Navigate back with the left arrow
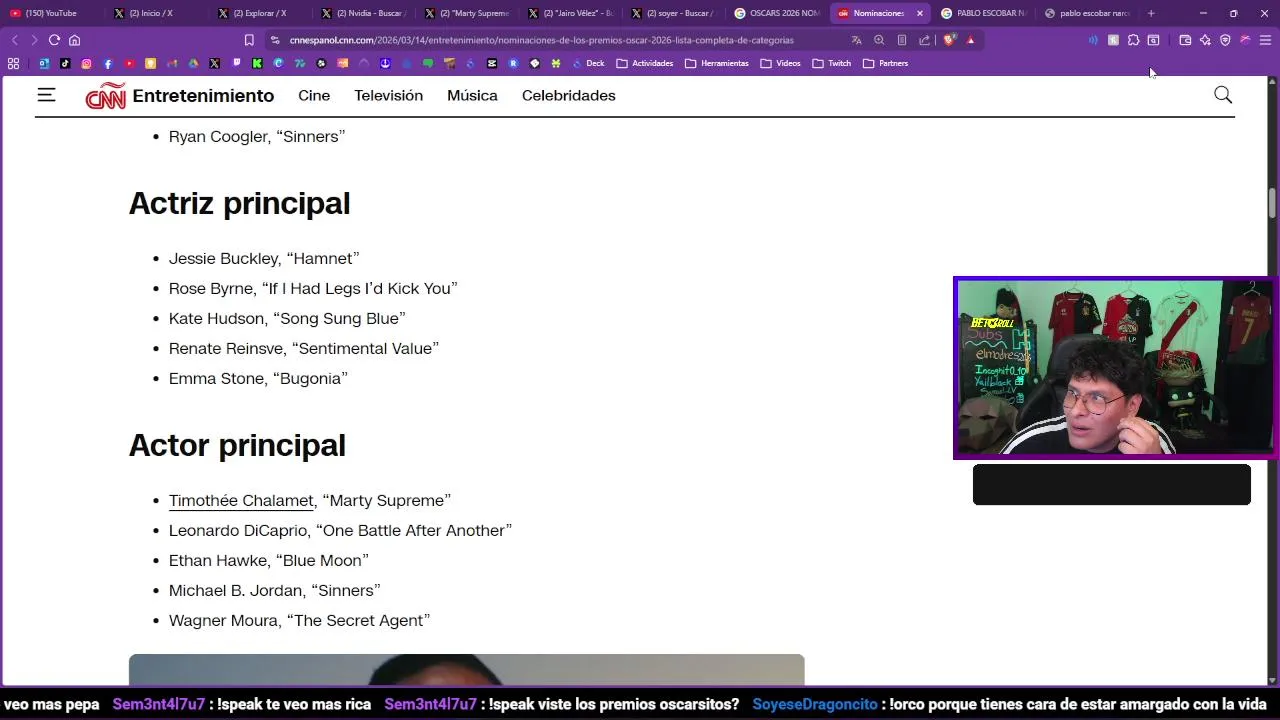 14,40
